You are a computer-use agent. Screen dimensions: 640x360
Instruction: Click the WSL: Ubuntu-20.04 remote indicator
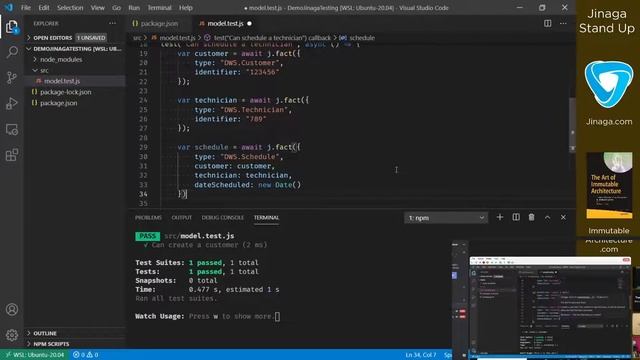34,355
